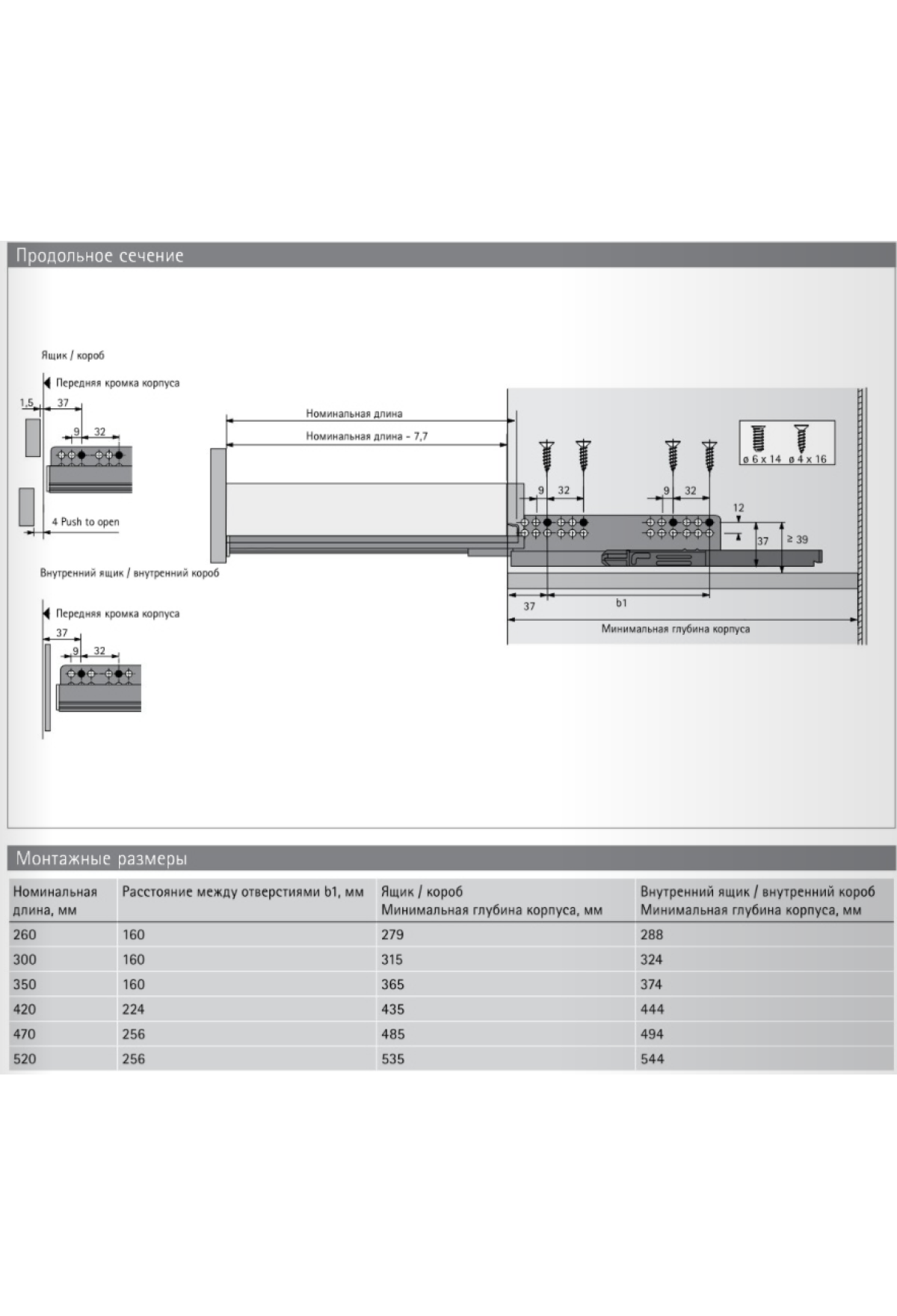This screenshot has width=897, height=1316.
Task: Click the small runner bracket under 'Внутренний ящик' heading
Action: pyautogui.click(x=99, y=688)
